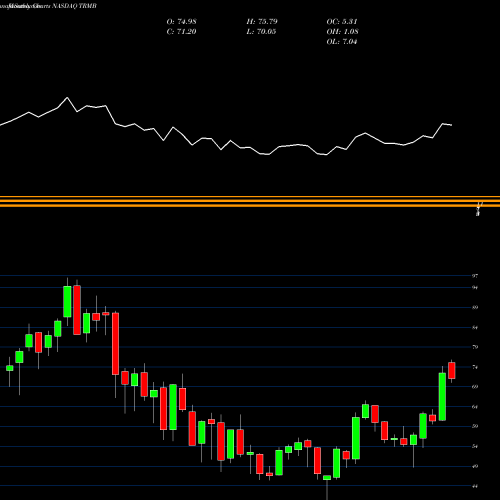Click the 49 price axis label
This screenshot has height=500, width=500.
[475, 466]
